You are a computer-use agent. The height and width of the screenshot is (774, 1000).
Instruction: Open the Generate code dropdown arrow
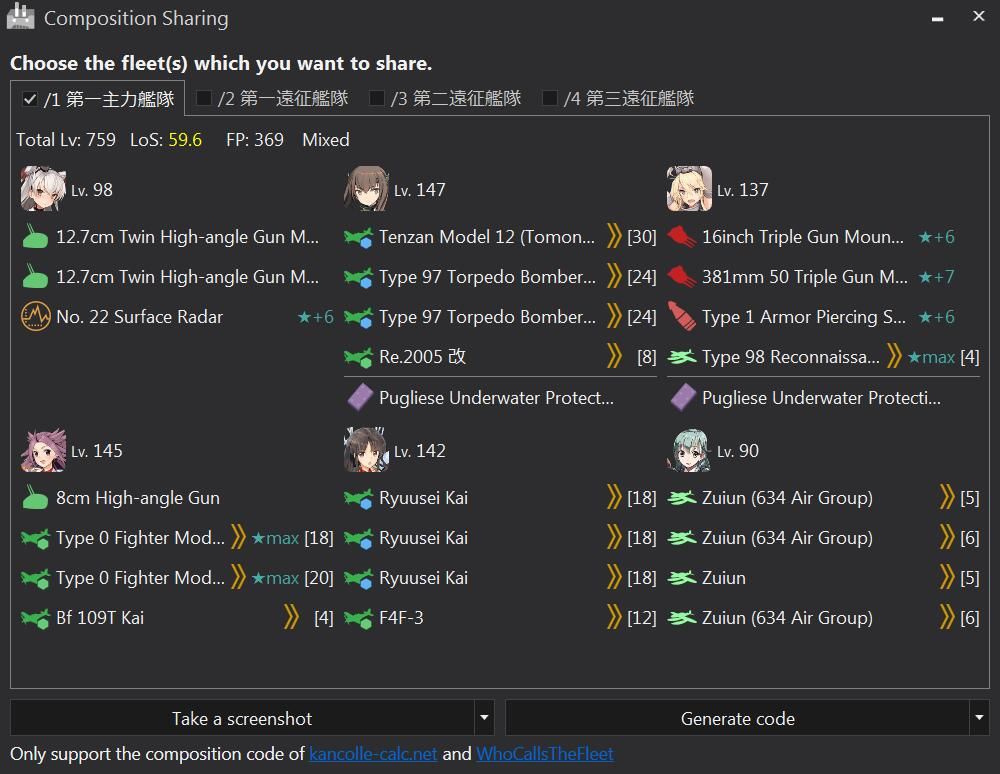(x=979, y=718)
